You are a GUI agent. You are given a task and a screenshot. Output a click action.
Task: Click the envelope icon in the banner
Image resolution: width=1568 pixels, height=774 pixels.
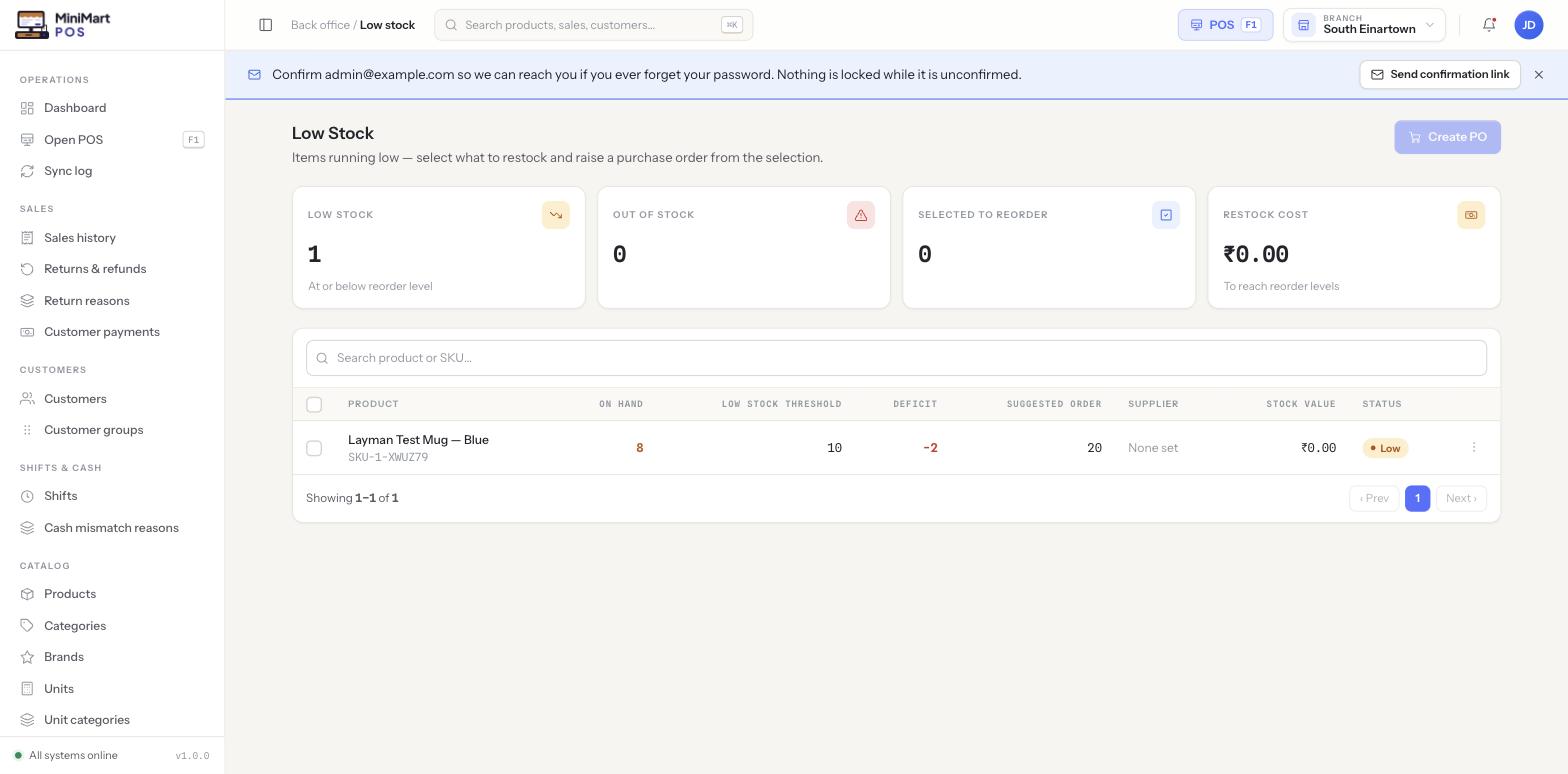pos(254,75)
